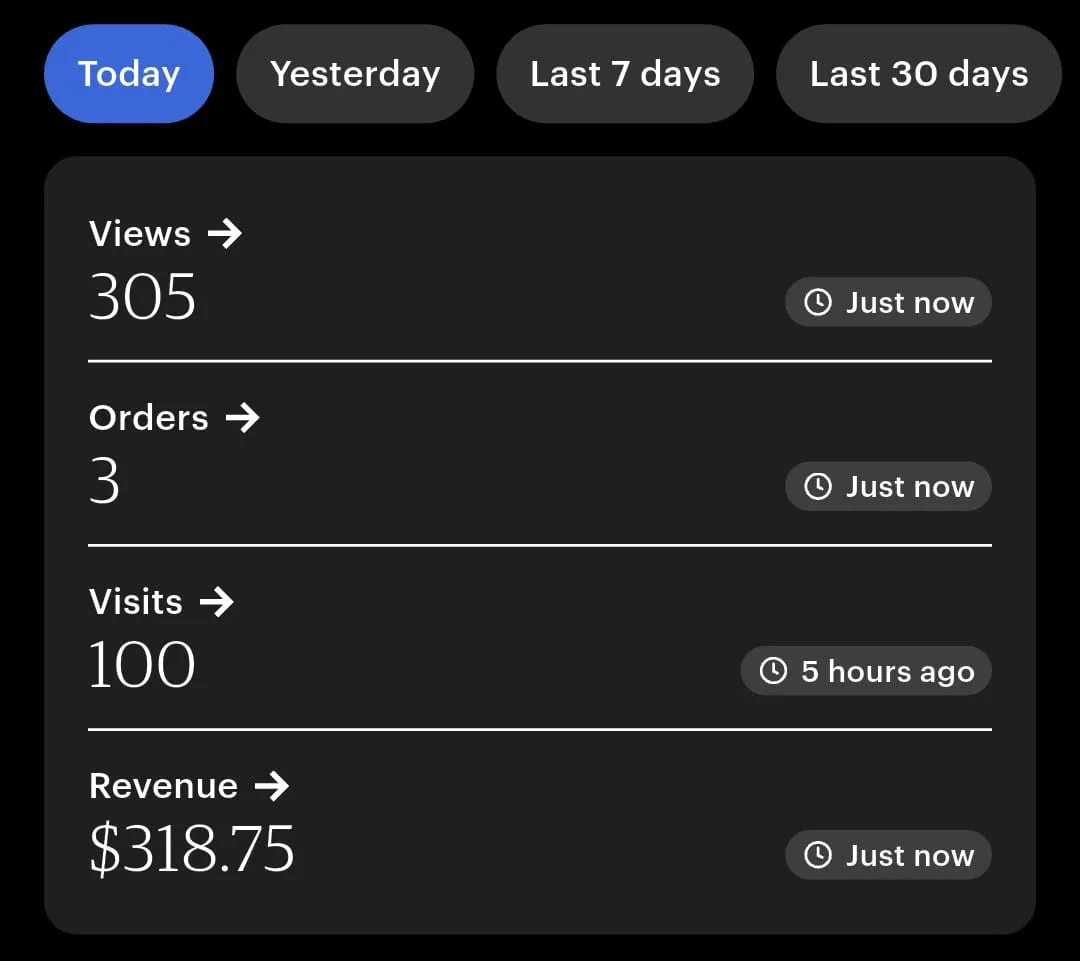The image size is (1080, 961).
Task: Show stats for Last 30 days
Action: (919, 74)
